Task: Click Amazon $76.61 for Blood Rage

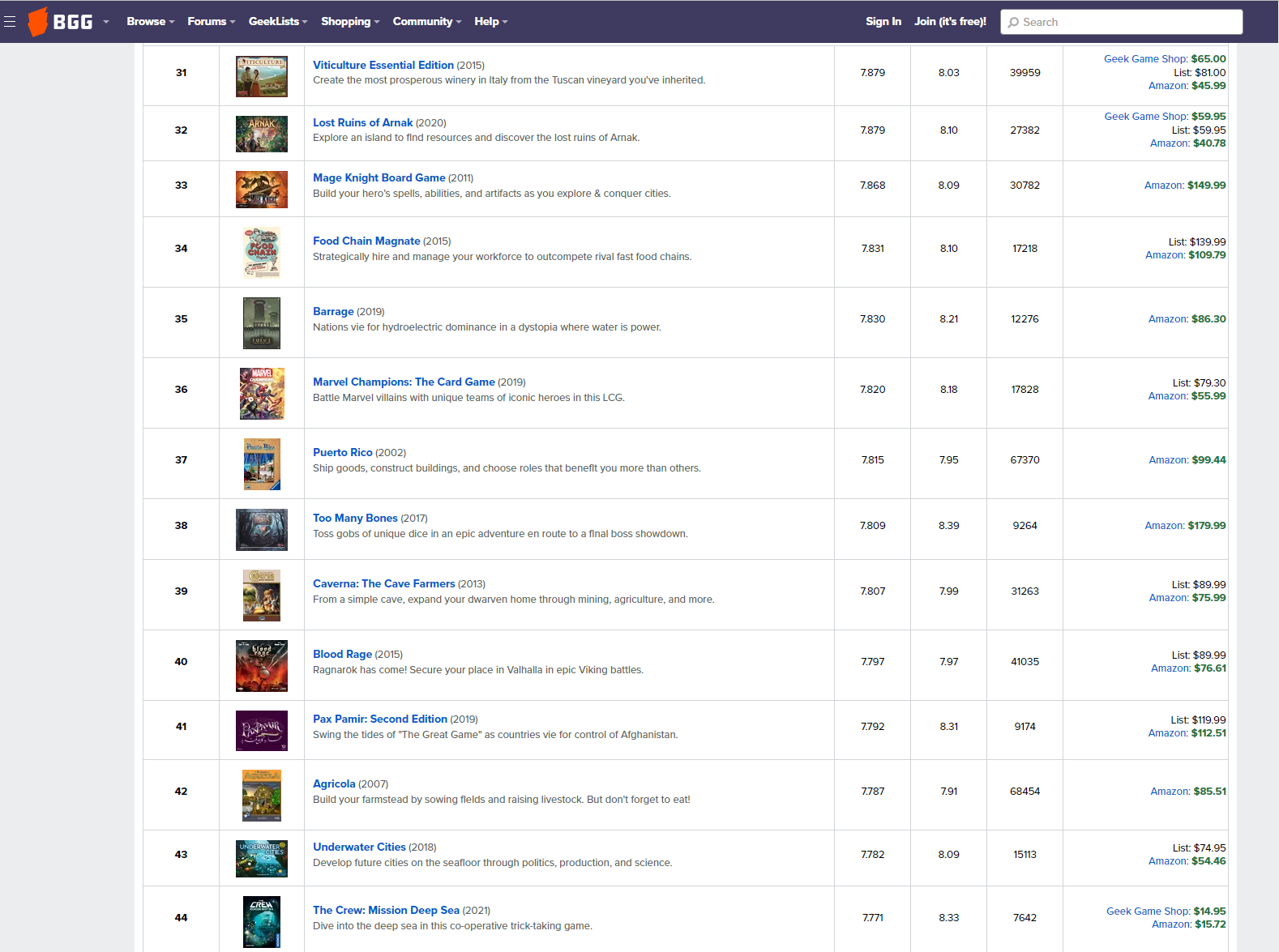Action: [1188, 668]
